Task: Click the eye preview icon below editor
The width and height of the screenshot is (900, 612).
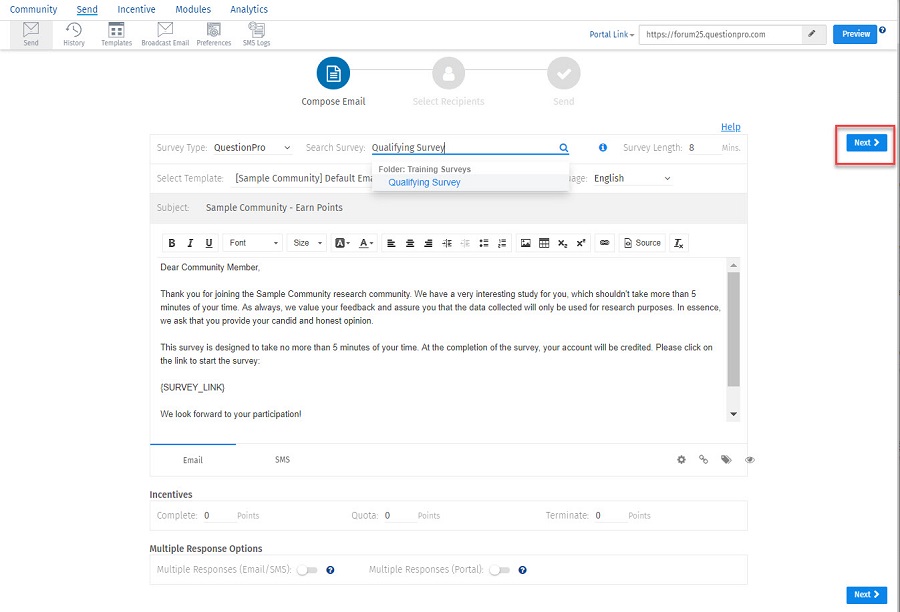Action: point(750,460)
